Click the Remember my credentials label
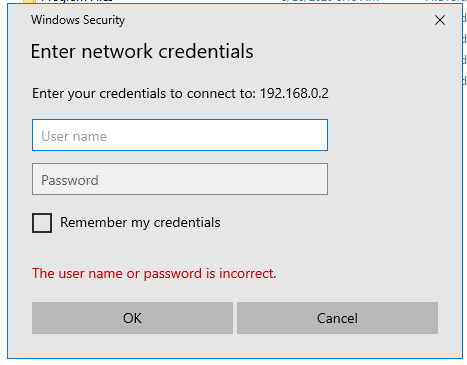467x365 pixels. click(140, 223)
